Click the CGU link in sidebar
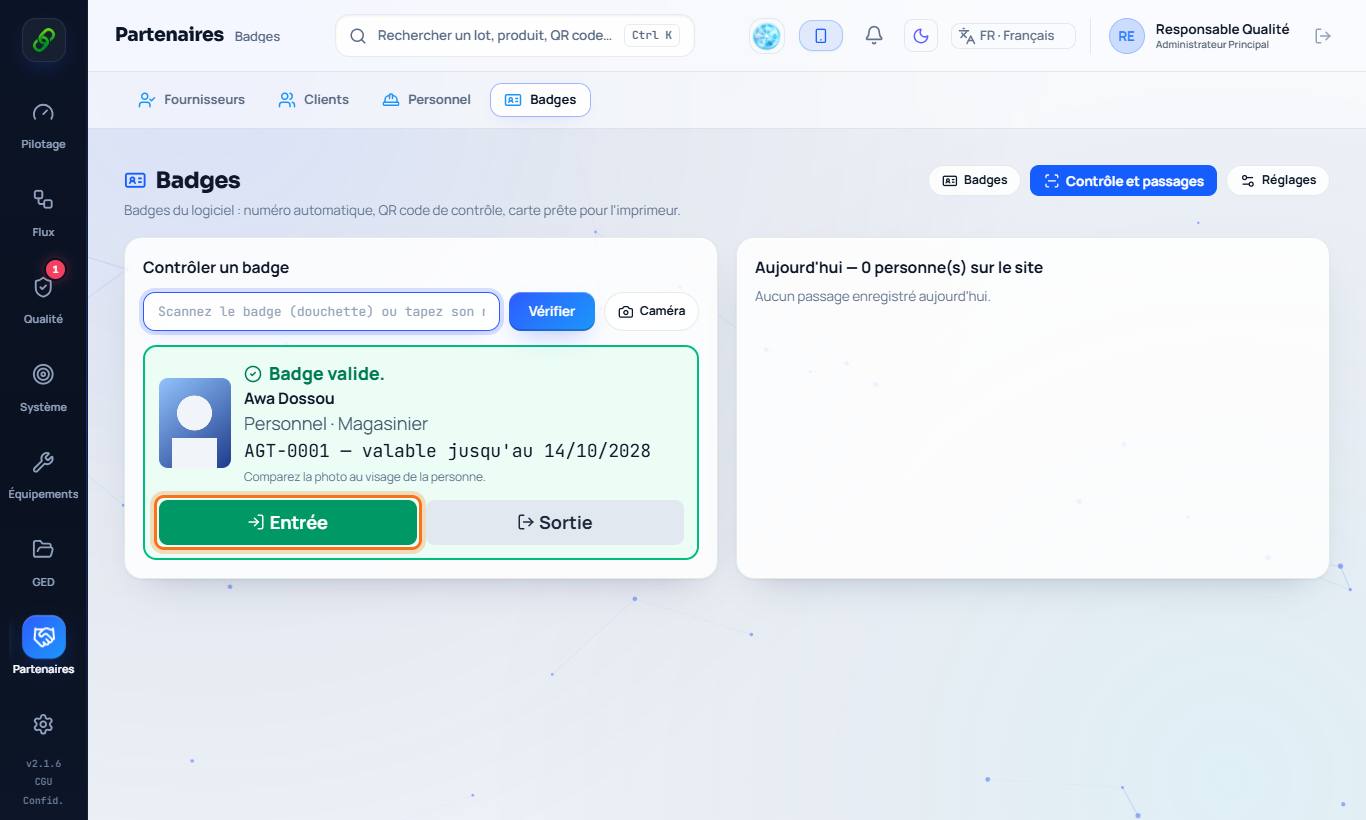Screen dimensions: 1366x820 43,782
